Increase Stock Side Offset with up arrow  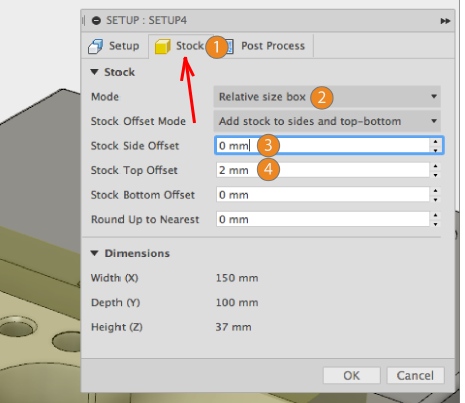pos(436,141)
